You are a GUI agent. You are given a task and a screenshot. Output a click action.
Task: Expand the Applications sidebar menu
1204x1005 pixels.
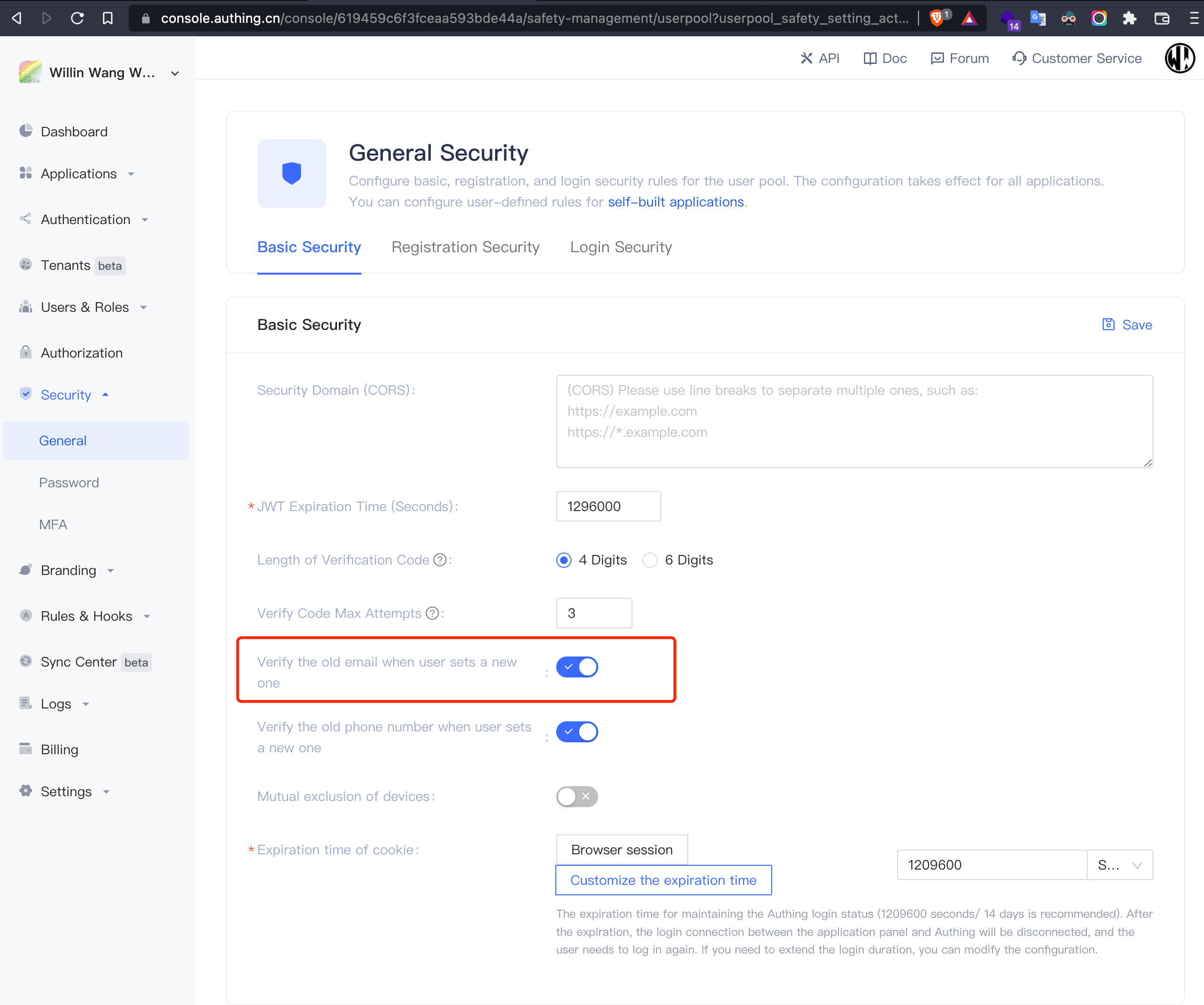point(79,174)
